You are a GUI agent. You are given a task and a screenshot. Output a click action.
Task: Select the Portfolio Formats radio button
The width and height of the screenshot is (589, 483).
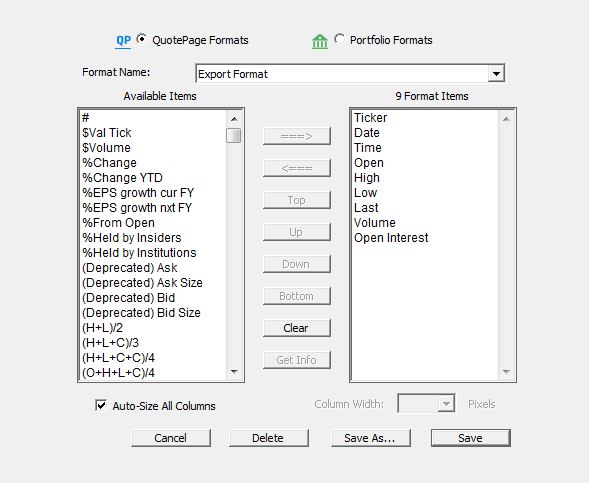click(339, 39)
